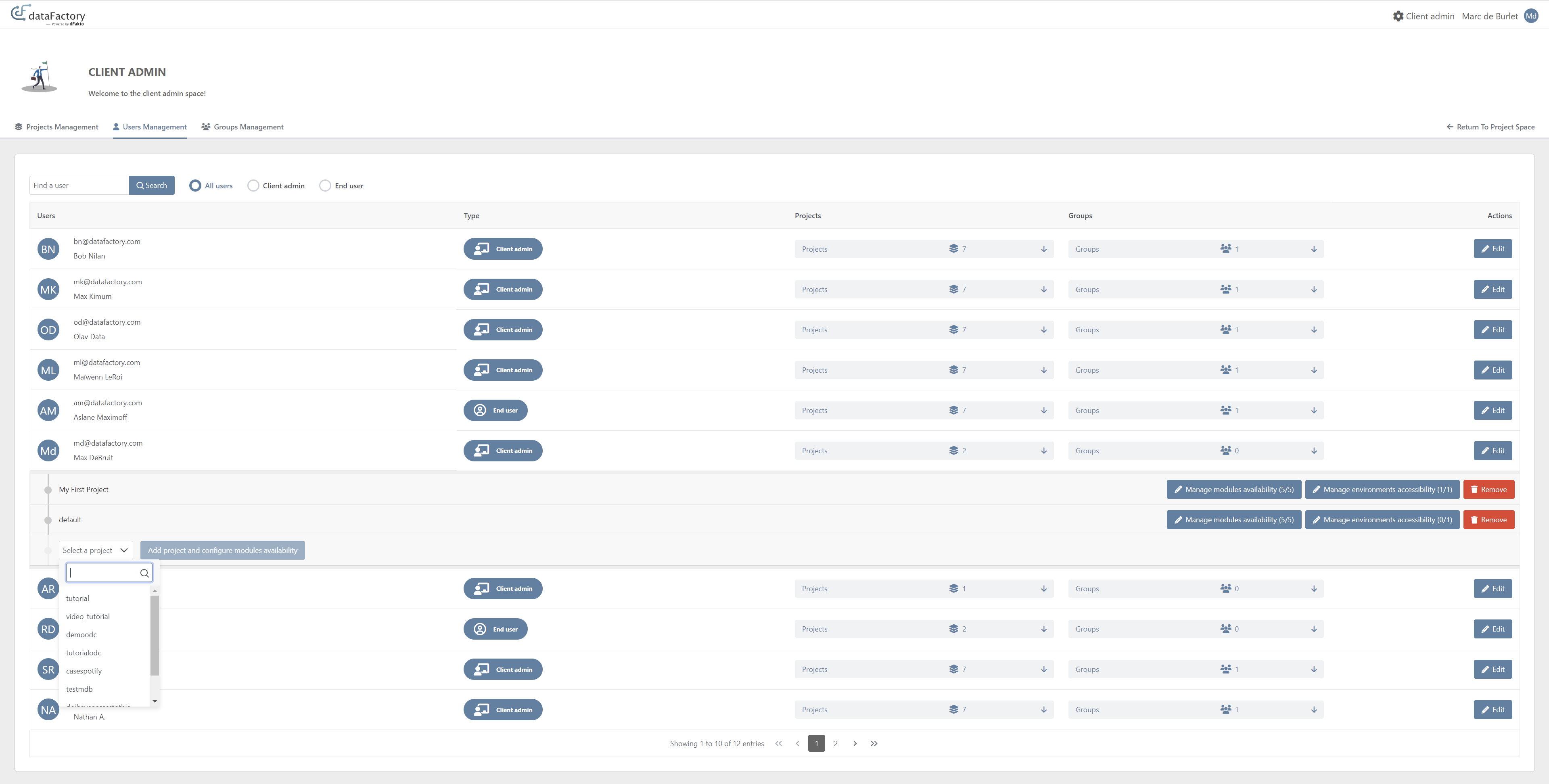Click the Find a user input field

pos(79,185)
